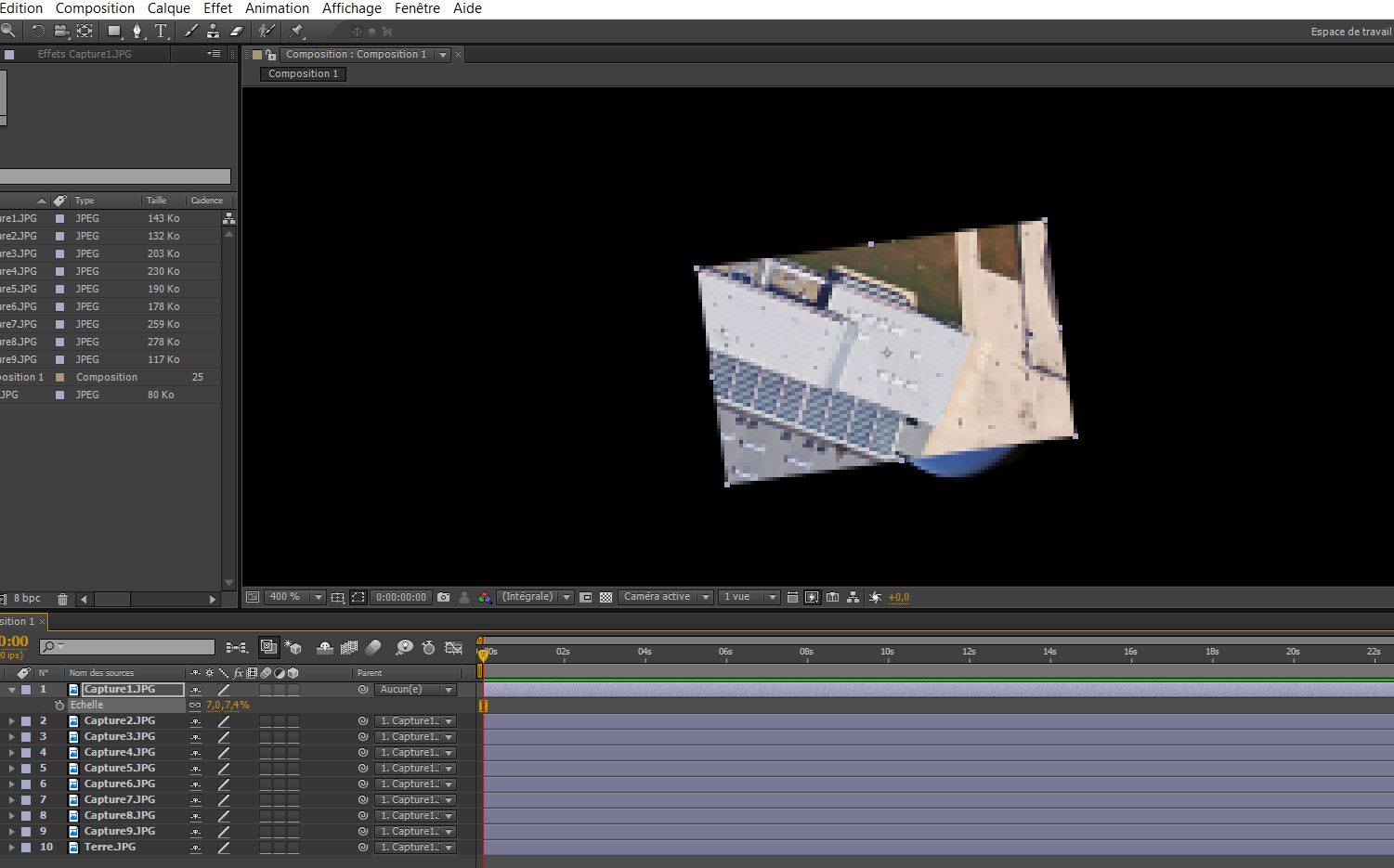Open brainstorm tool in timeline

(x=404, y=647)
